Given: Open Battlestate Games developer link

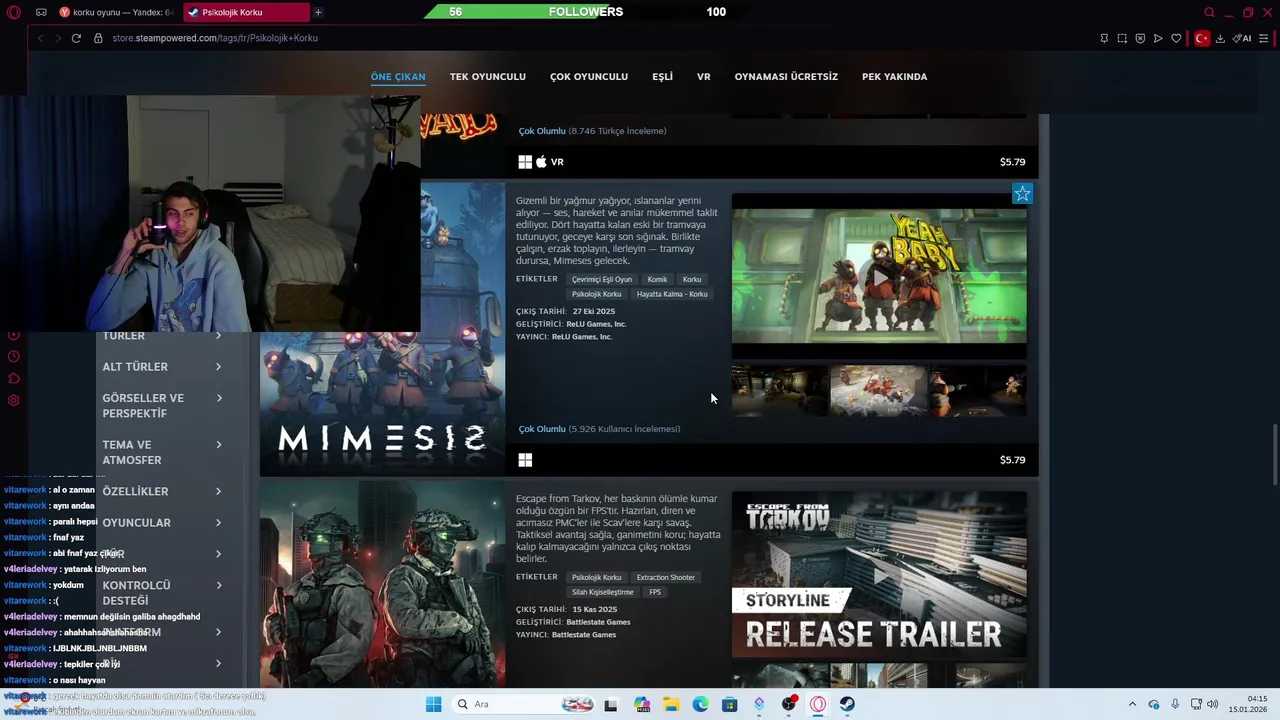Looking at the screenshot, I should (598, 622).
